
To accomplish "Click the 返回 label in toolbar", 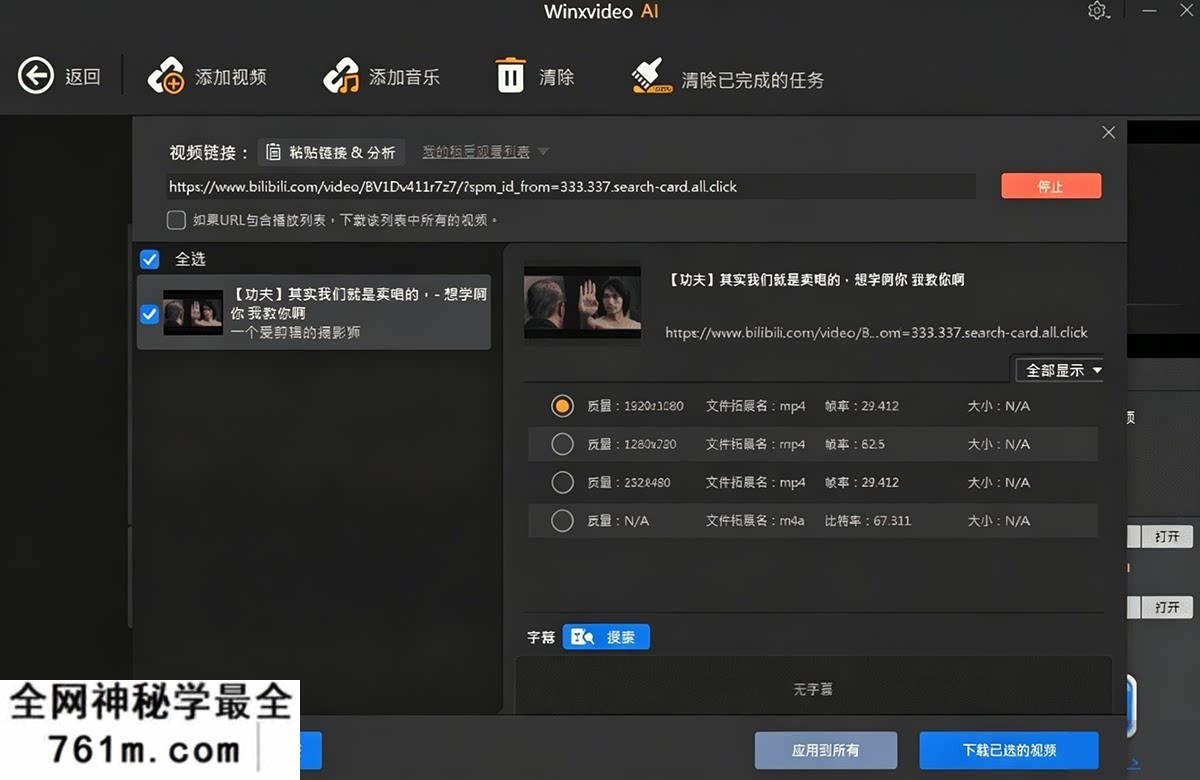I will tap(83, 77).
